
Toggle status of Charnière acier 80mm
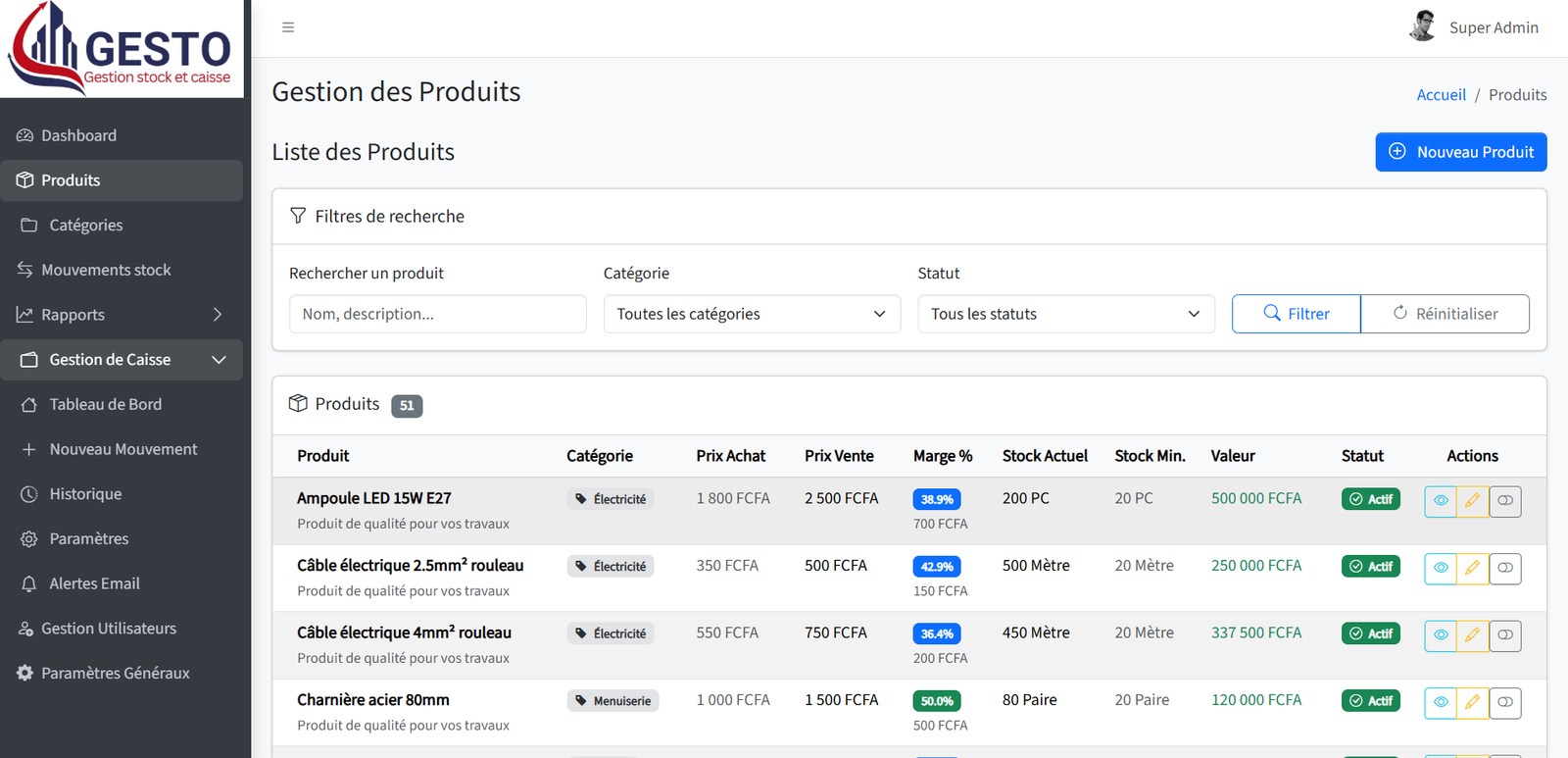click(1505, 702)
